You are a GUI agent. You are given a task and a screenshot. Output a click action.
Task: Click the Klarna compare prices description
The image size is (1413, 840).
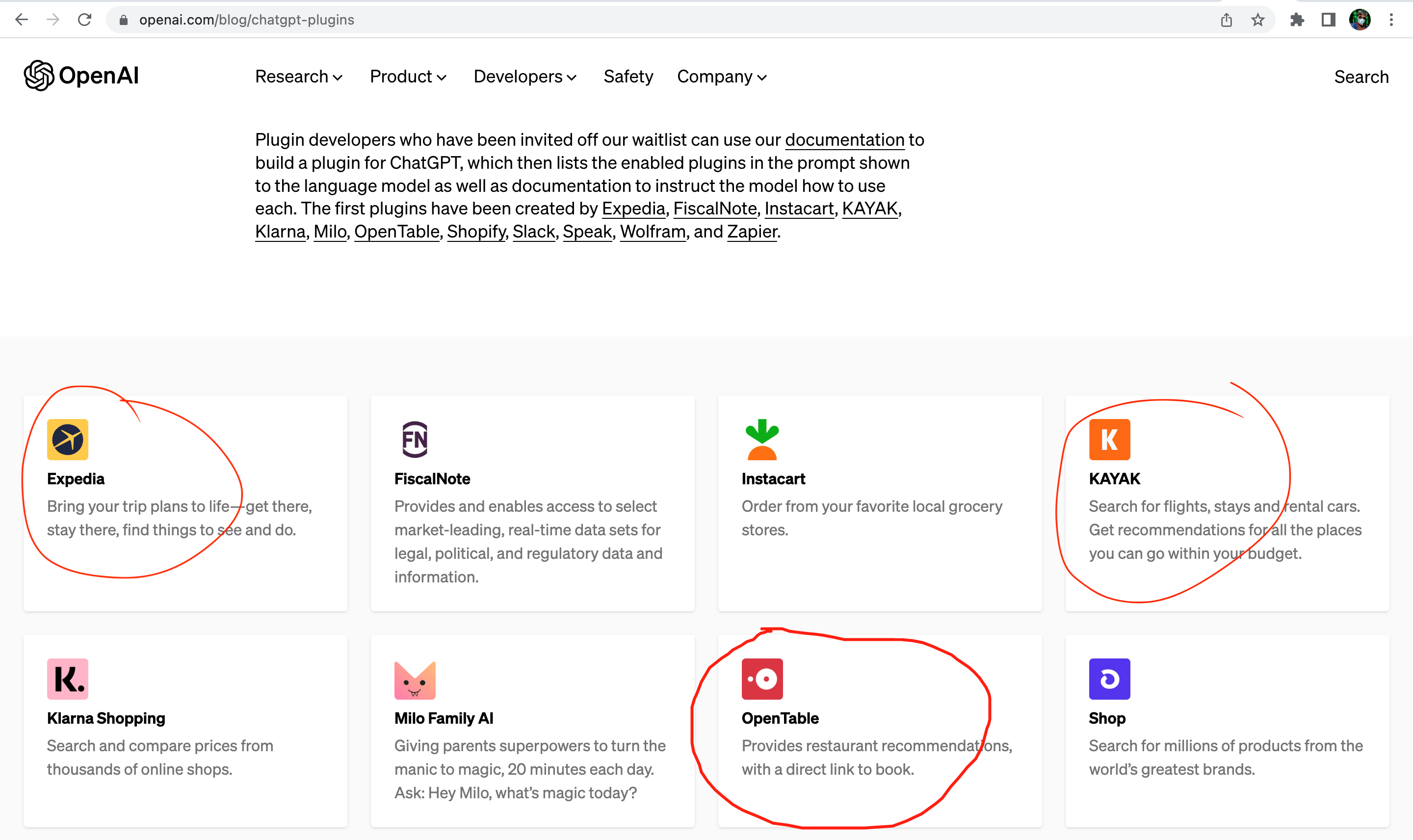click(x=160, y=758)
